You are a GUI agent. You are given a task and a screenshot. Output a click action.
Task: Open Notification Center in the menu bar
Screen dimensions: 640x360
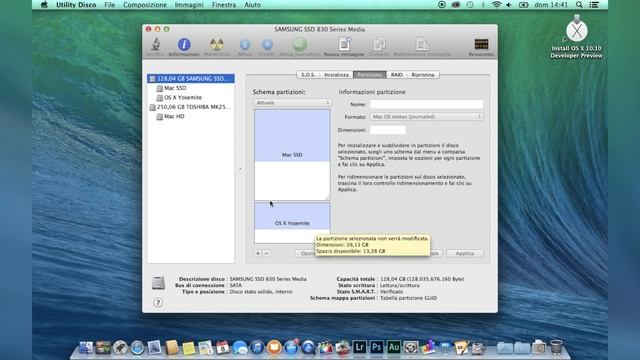pyautogui.click(x=594, y=5)
